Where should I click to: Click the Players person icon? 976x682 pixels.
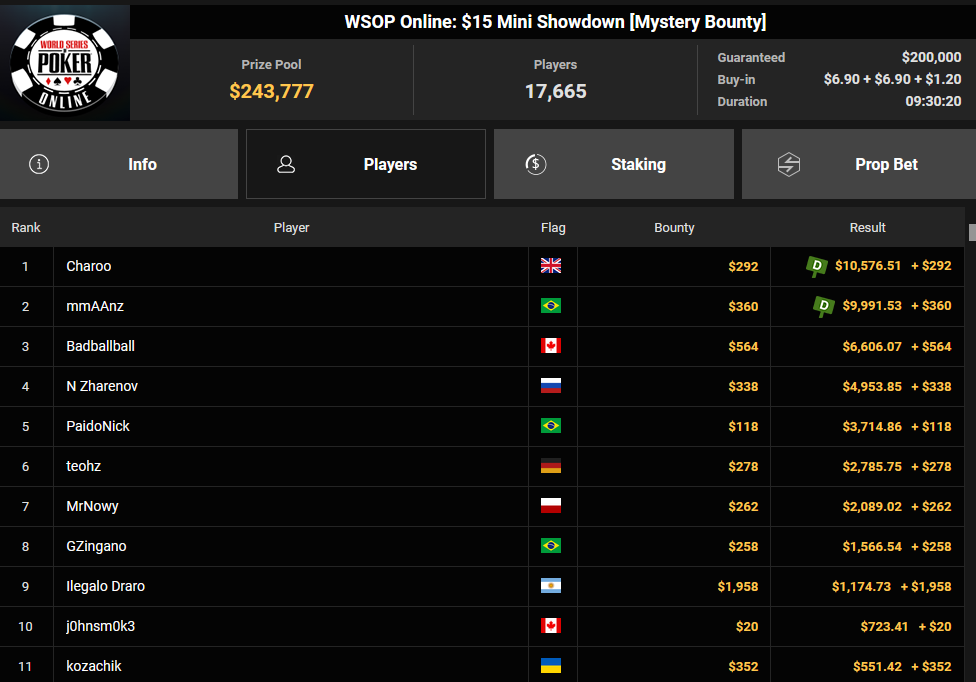[286, 164]
